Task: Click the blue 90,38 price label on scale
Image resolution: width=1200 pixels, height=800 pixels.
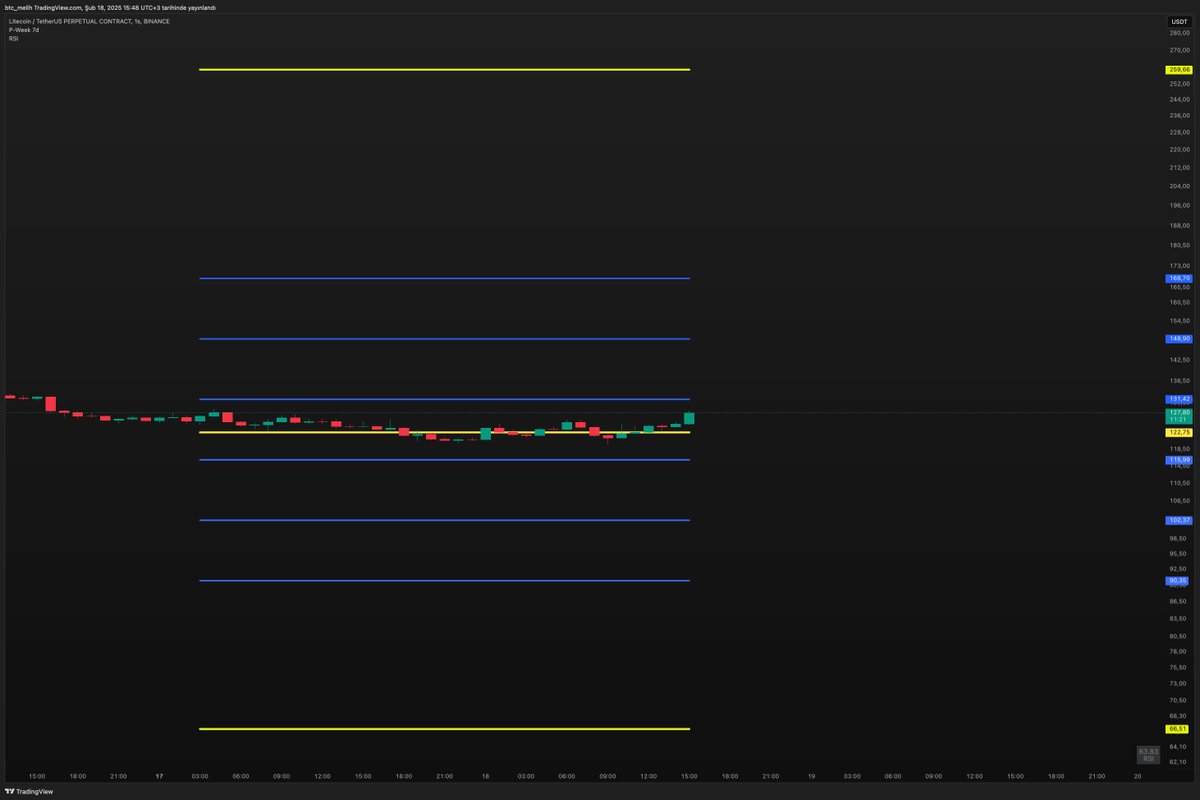Action: pyautogui.click(x=1177, y=580)
